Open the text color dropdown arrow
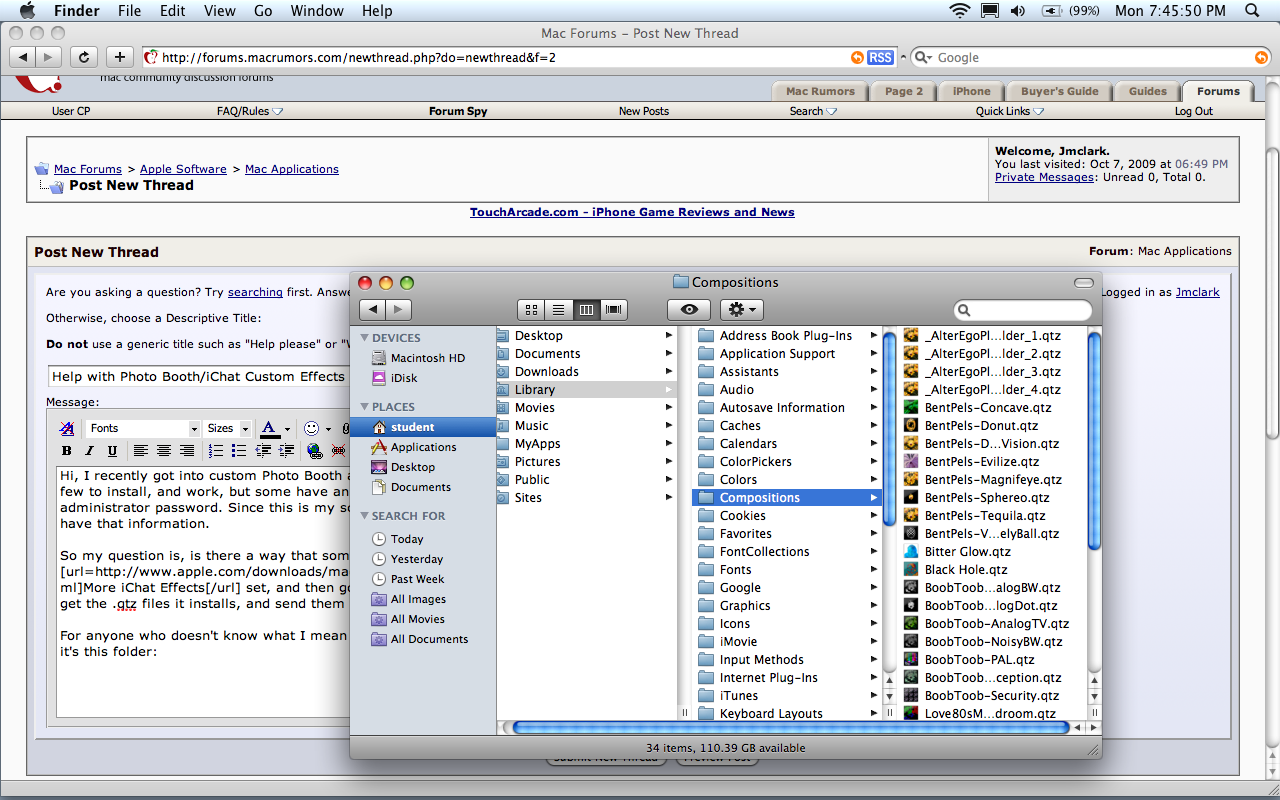1280x800 pixels. pyautogui.click(x=288, y=429)
